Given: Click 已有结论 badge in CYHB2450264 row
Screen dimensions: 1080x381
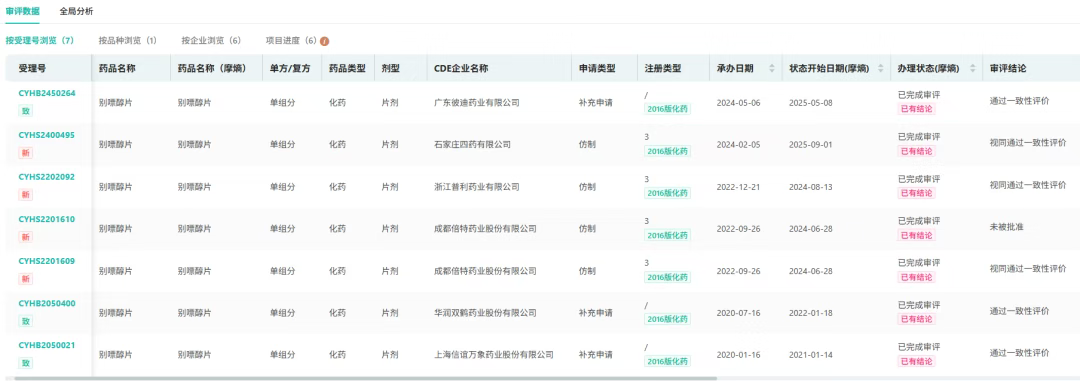Looking at the screenshot, I should (x=917, y=109).
